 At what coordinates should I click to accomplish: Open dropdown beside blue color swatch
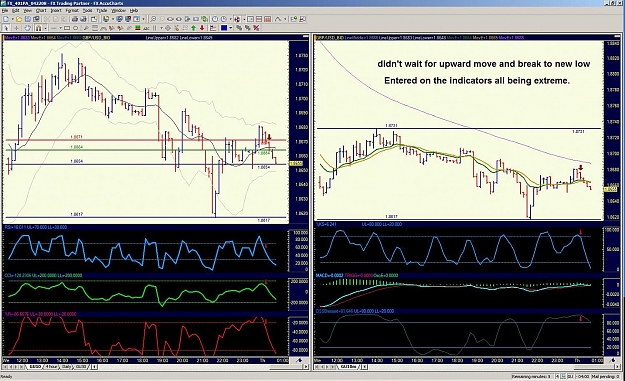231,28
